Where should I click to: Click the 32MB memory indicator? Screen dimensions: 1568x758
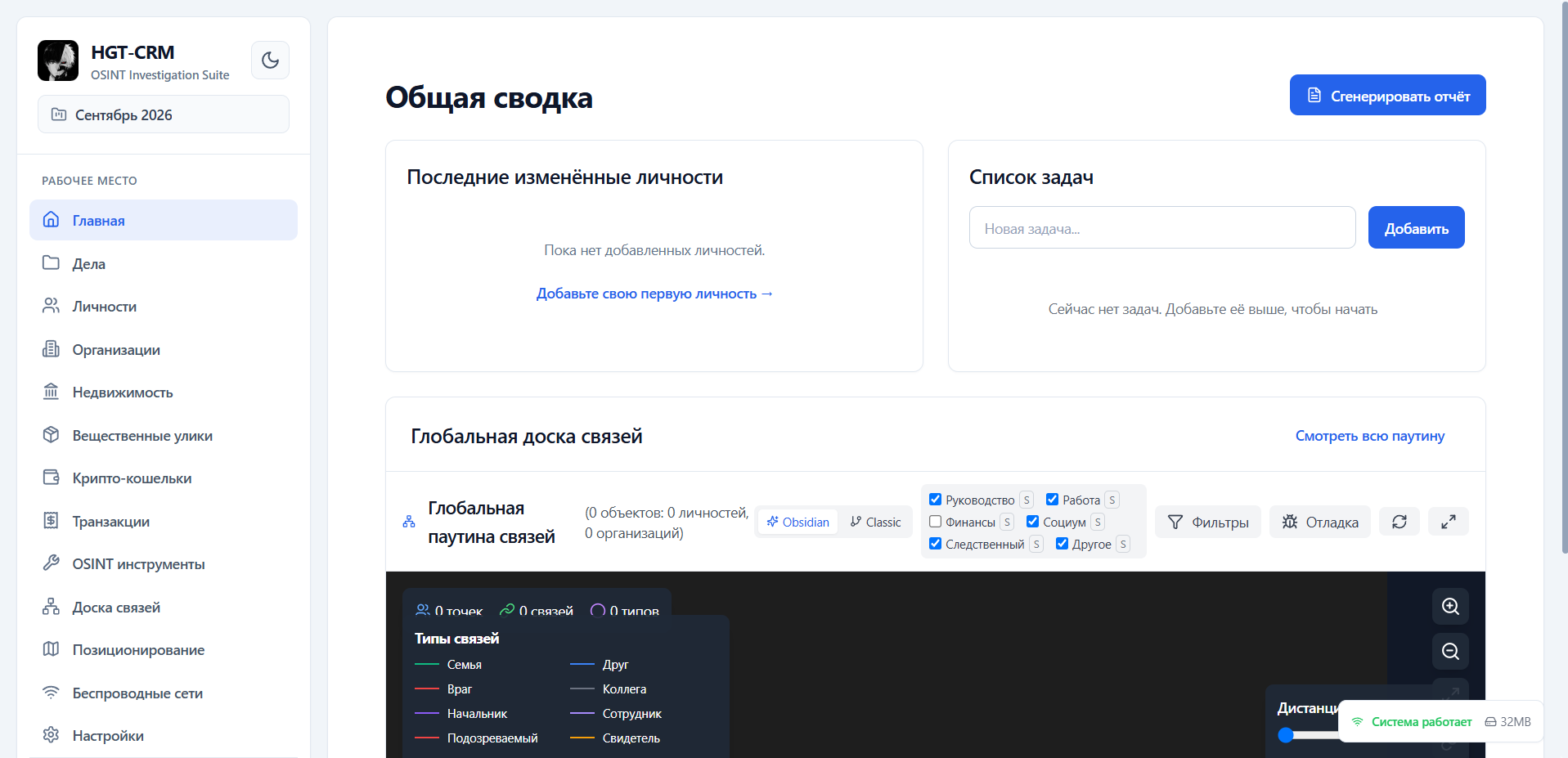pos(1507,722)
